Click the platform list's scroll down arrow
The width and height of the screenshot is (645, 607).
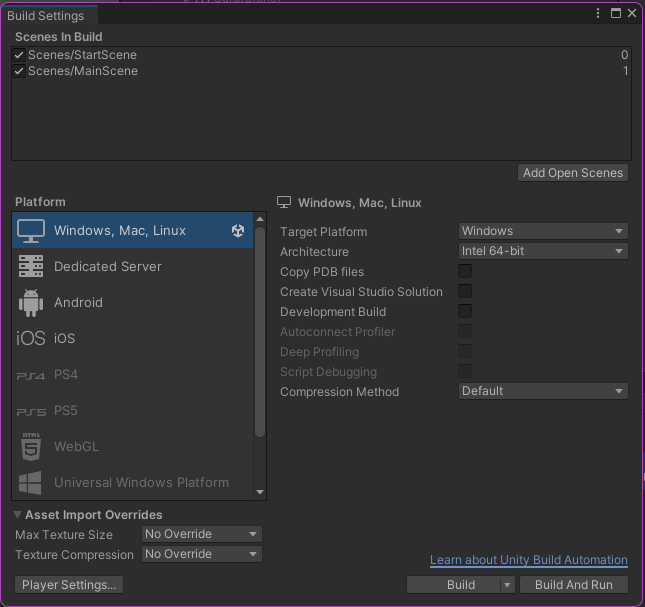(x=260, y=492)
